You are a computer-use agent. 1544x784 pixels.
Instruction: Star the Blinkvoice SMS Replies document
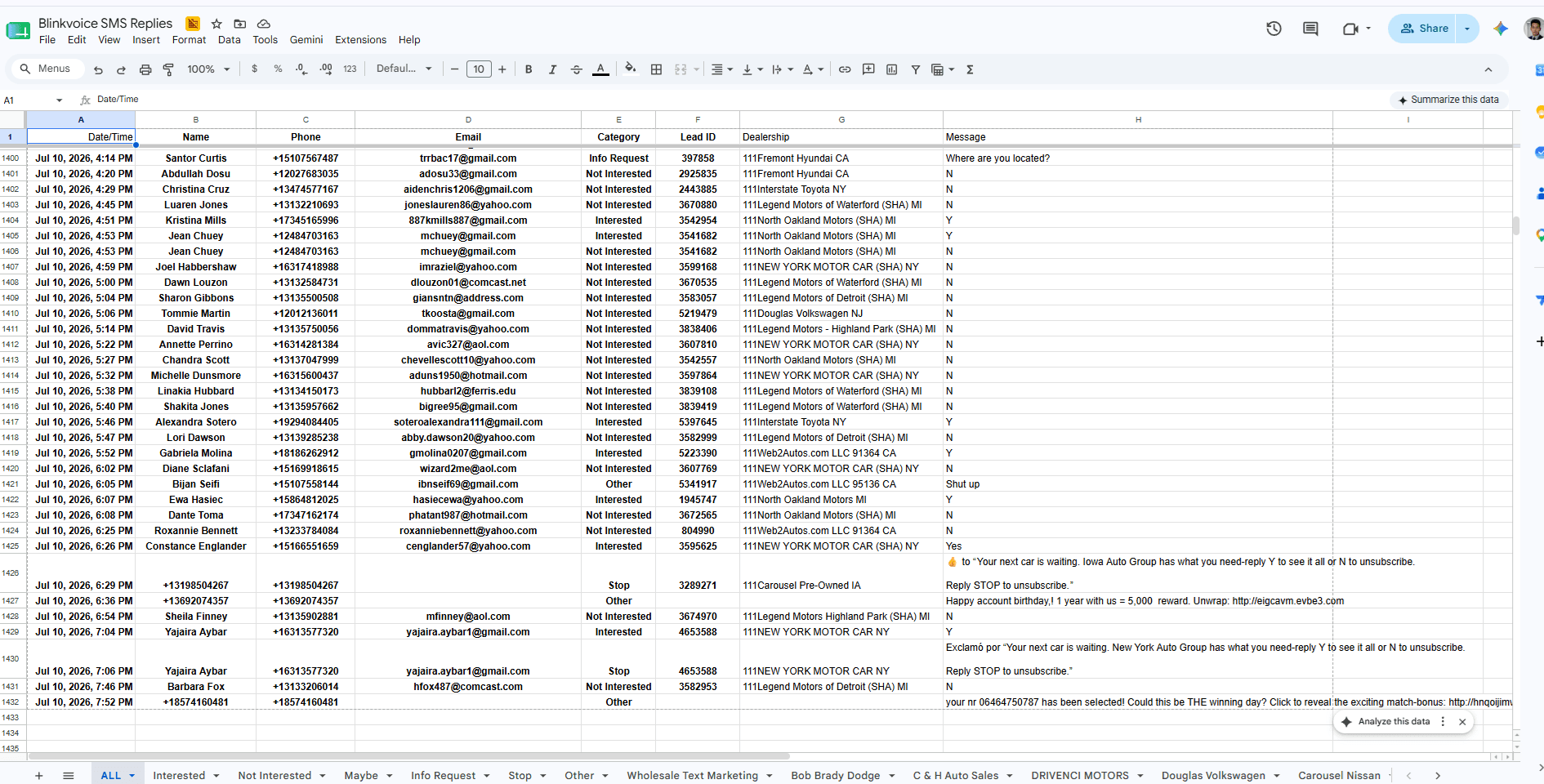pos(216,24)
